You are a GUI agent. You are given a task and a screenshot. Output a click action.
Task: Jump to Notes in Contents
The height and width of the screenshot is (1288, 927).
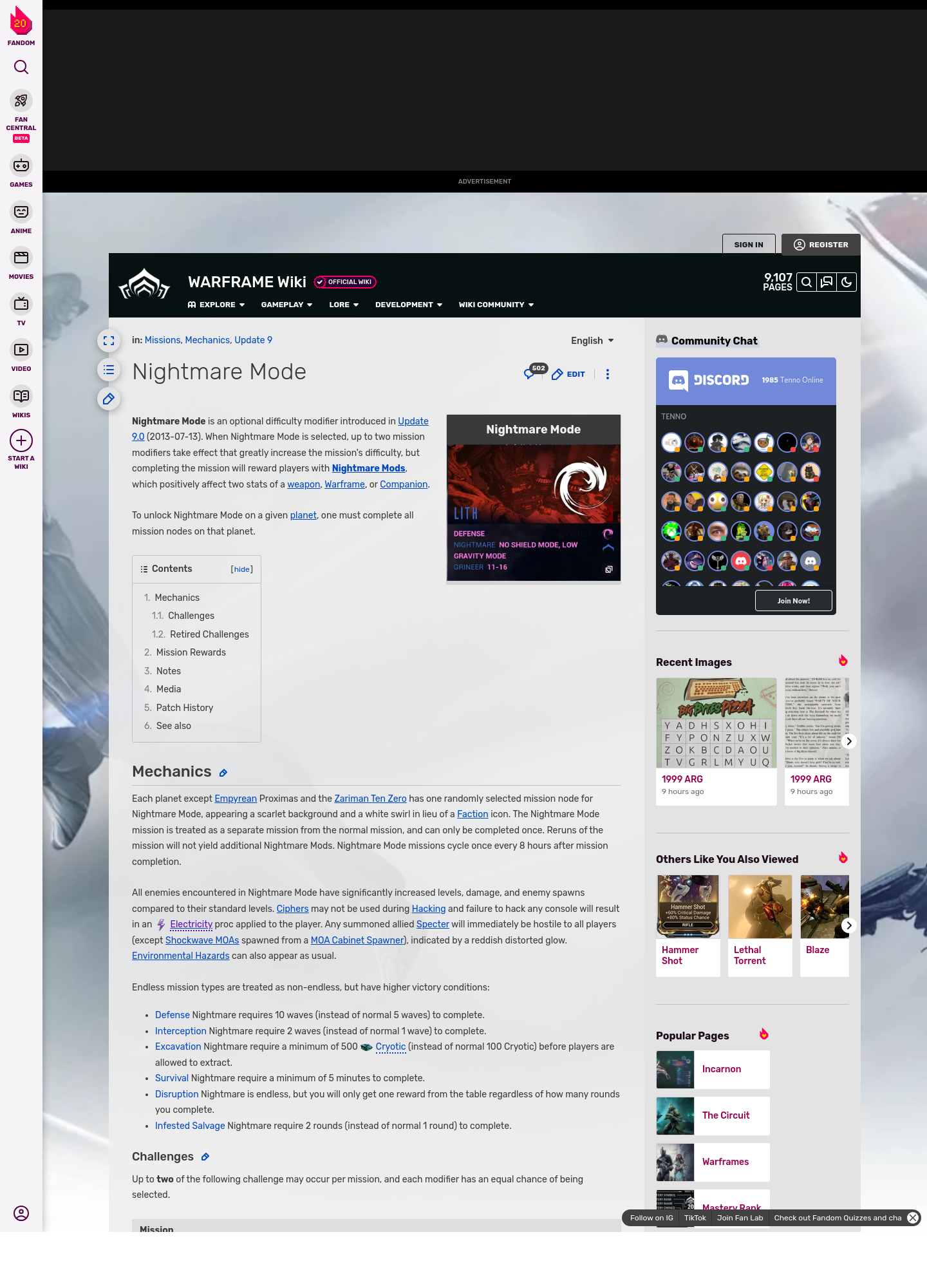(169, 671)
